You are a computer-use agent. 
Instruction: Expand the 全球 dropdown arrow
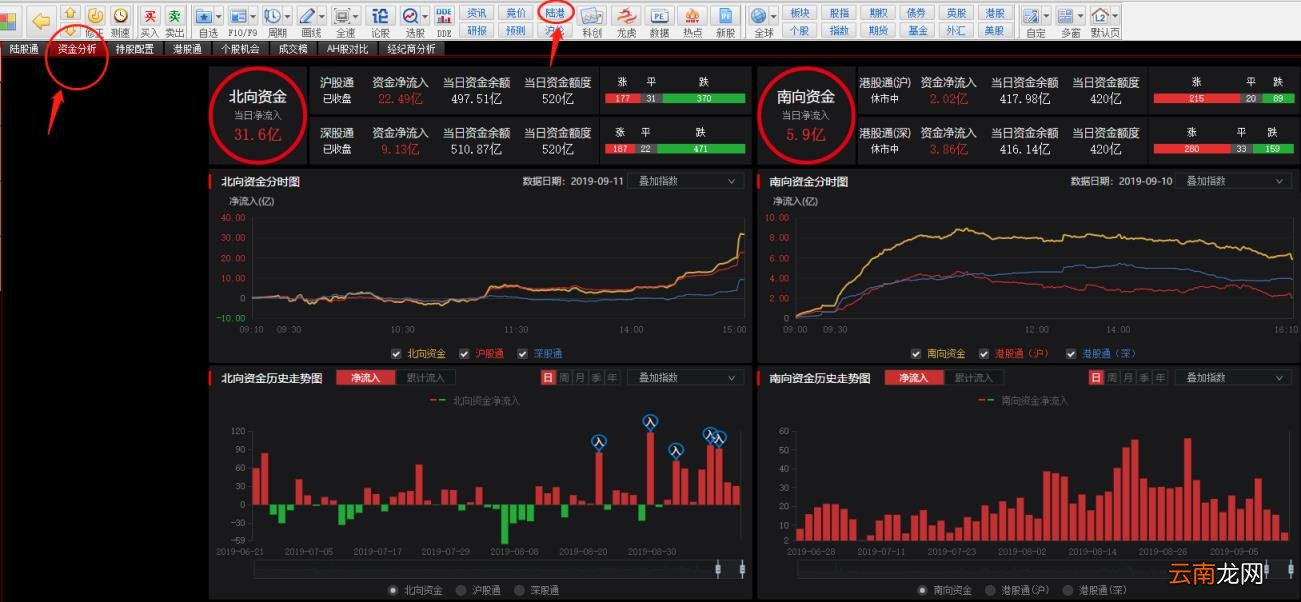[774, 16]
